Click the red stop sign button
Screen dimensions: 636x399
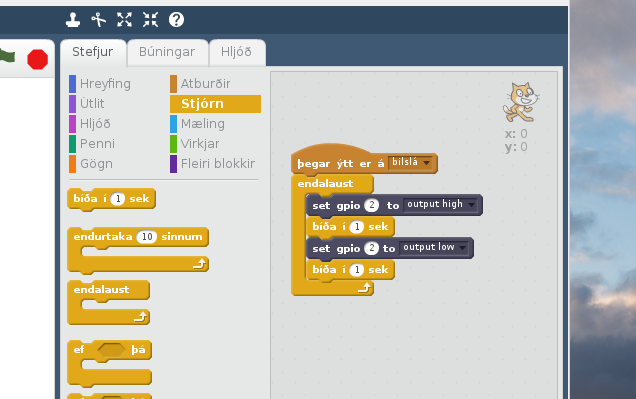pos(37,60)
